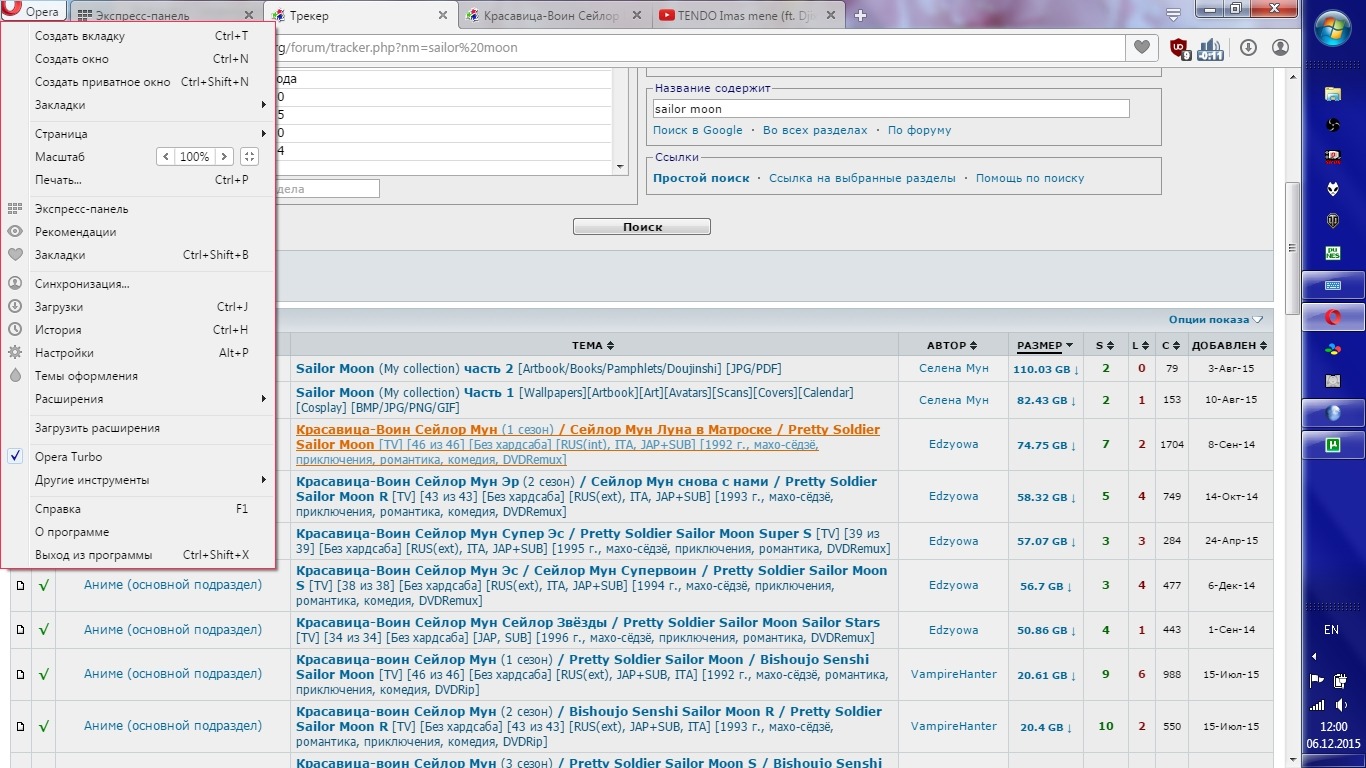Click the Opera menu button at top-left
This screenshot has height=768, width=1366.
pyautogui.click(x=33, y=11)
